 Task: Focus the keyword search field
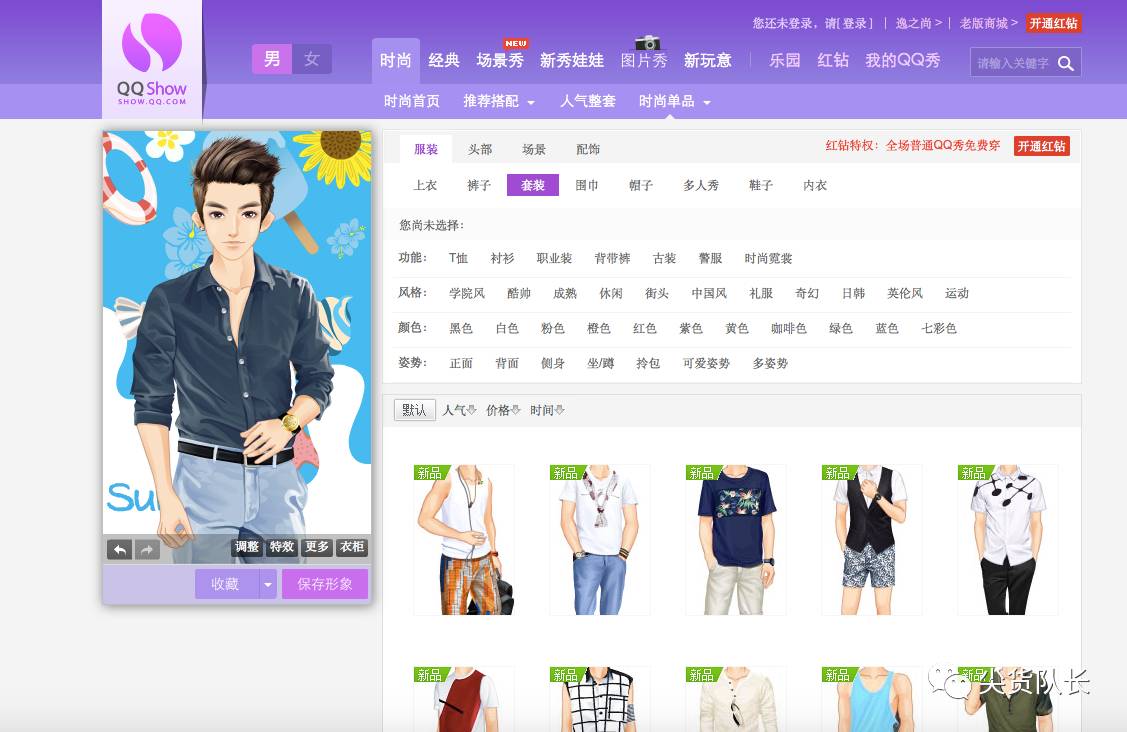tap(1013, 63)
